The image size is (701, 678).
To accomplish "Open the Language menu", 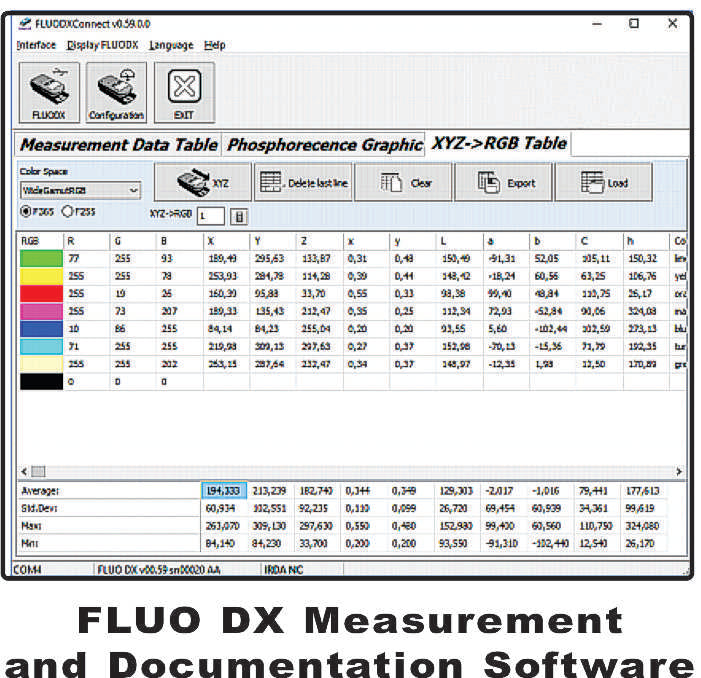I will pyautogui.click(x=171, y=45).
